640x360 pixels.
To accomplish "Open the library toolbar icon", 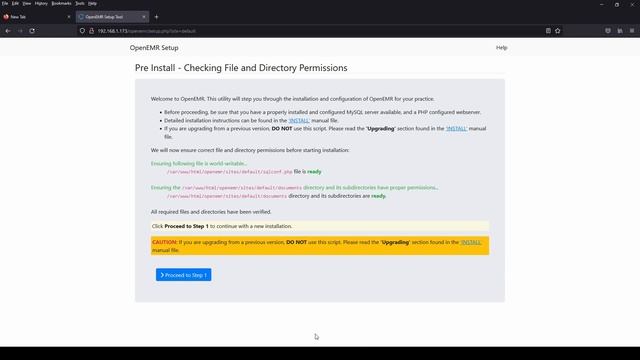I will 620,31.
